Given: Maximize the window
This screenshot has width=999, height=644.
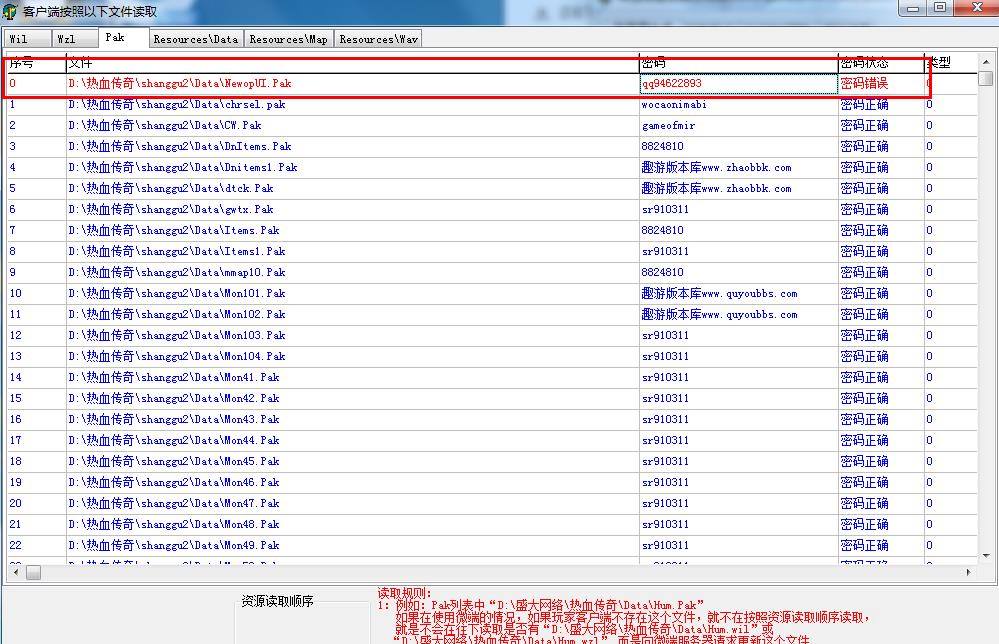Looking at the screenshot, I should pos(940,8).
